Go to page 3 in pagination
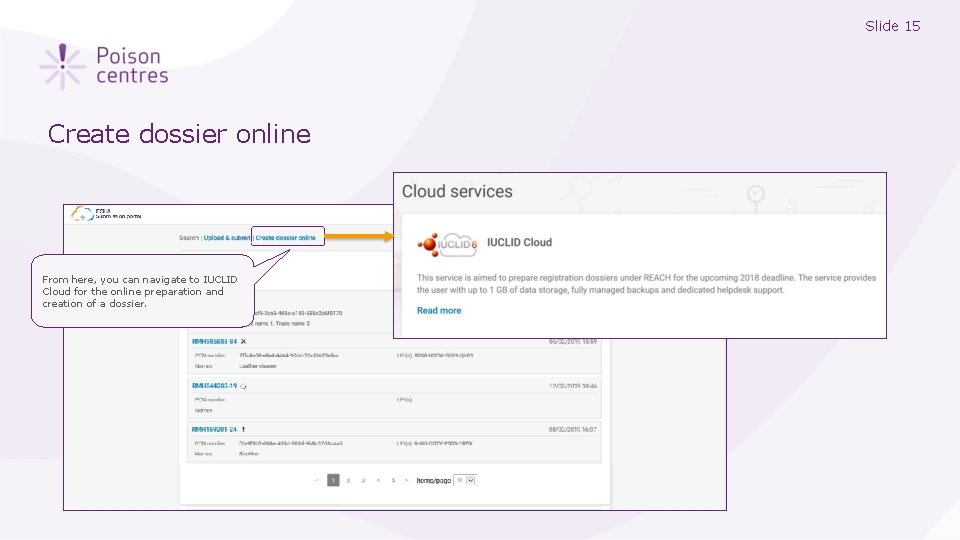The image size is (960, 540). coord(363,481)
